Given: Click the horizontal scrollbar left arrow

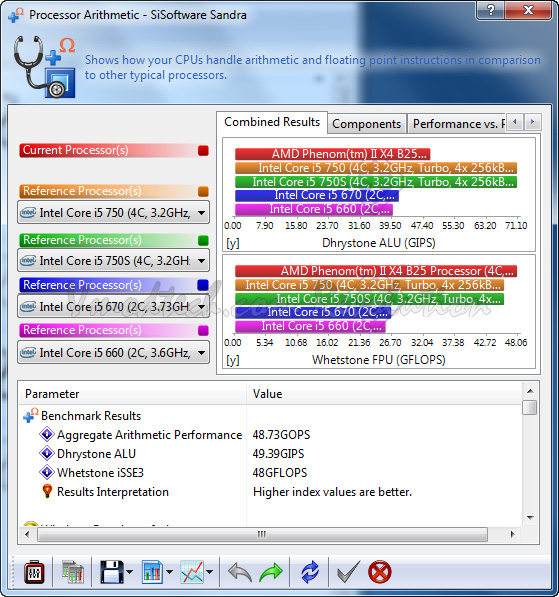Looking at the screenshot, I should 27,534.
